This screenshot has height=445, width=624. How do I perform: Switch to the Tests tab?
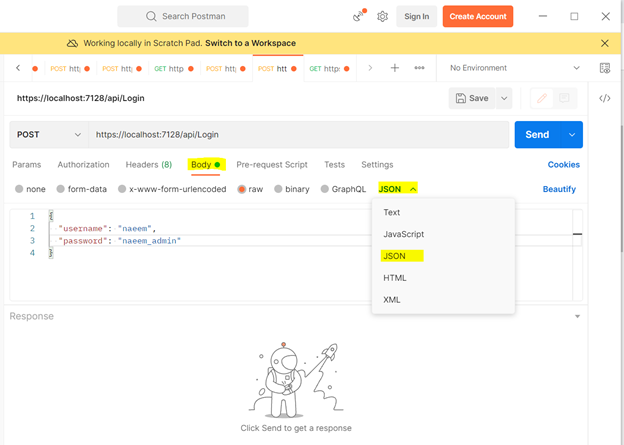(334, 165)
